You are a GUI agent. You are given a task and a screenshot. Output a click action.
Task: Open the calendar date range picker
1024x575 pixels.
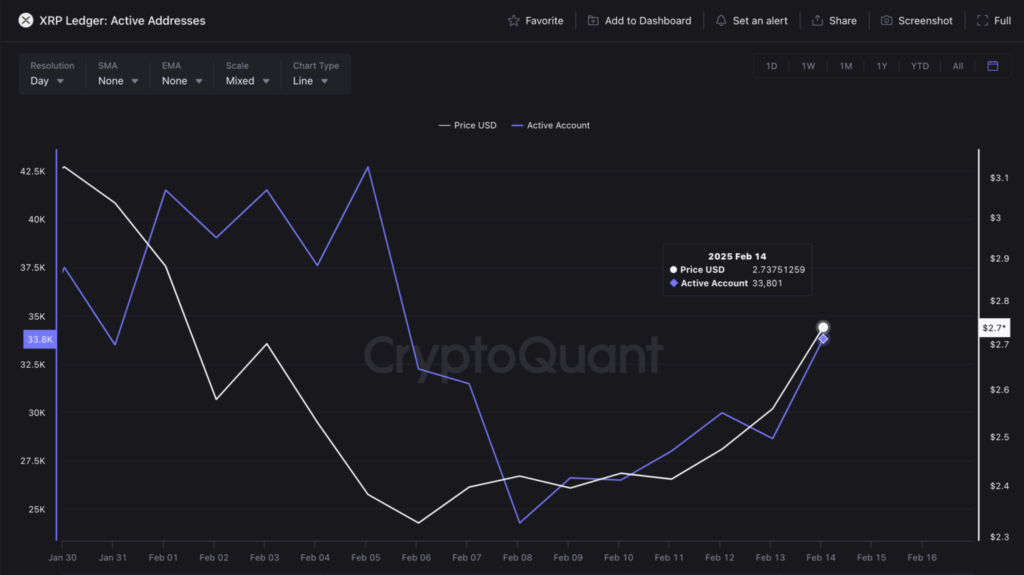pyautogui.click(x=993, y=66)
